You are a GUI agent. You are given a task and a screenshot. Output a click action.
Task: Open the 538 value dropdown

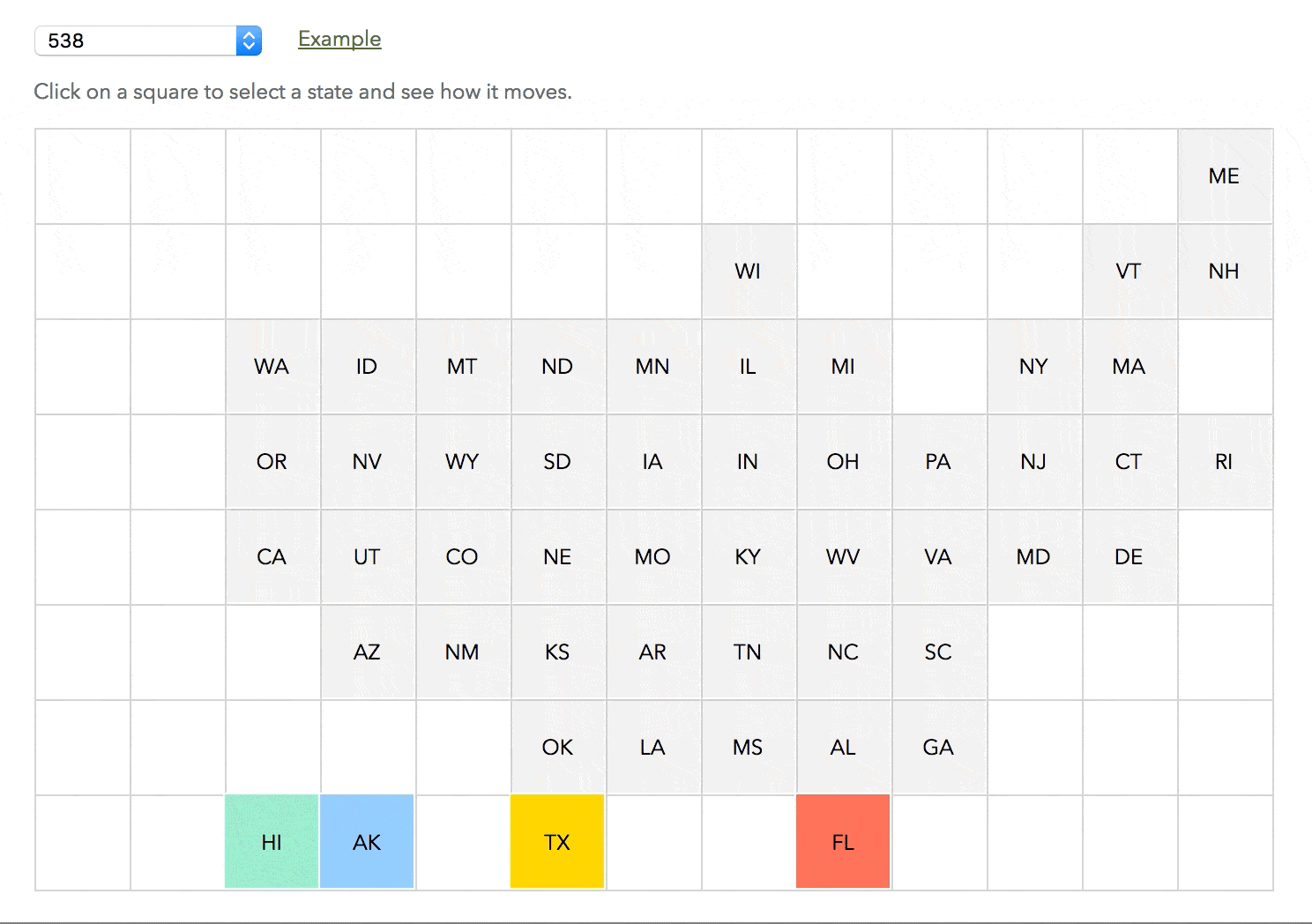click(x=141, y=40)
